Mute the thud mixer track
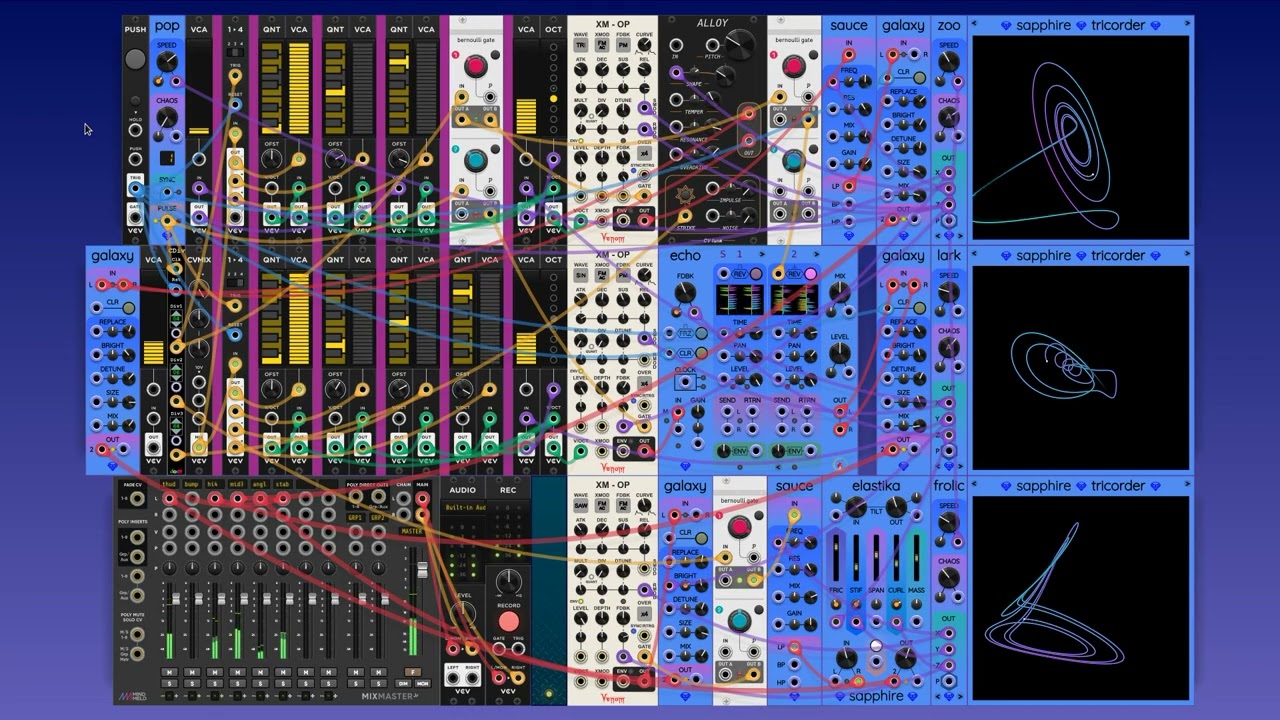1280x720 pixels. (x=169, y=672)
